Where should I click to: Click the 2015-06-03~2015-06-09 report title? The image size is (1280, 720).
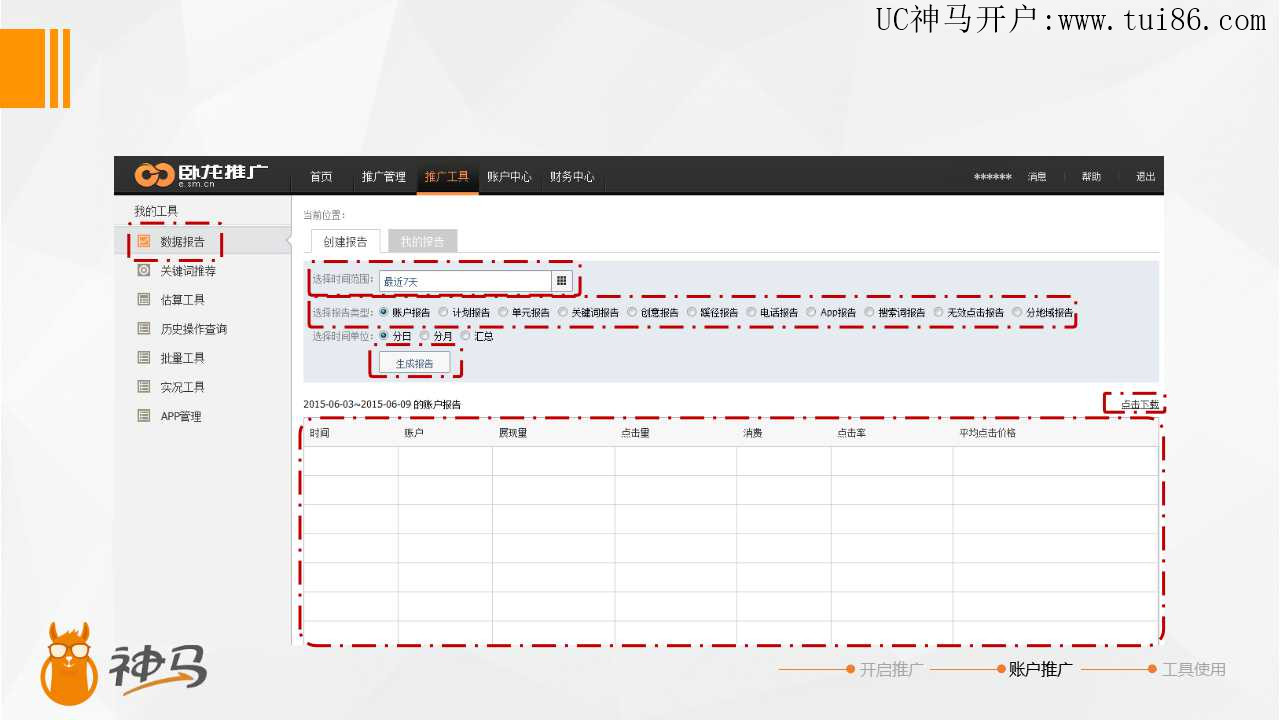click(x=382, y=404)
